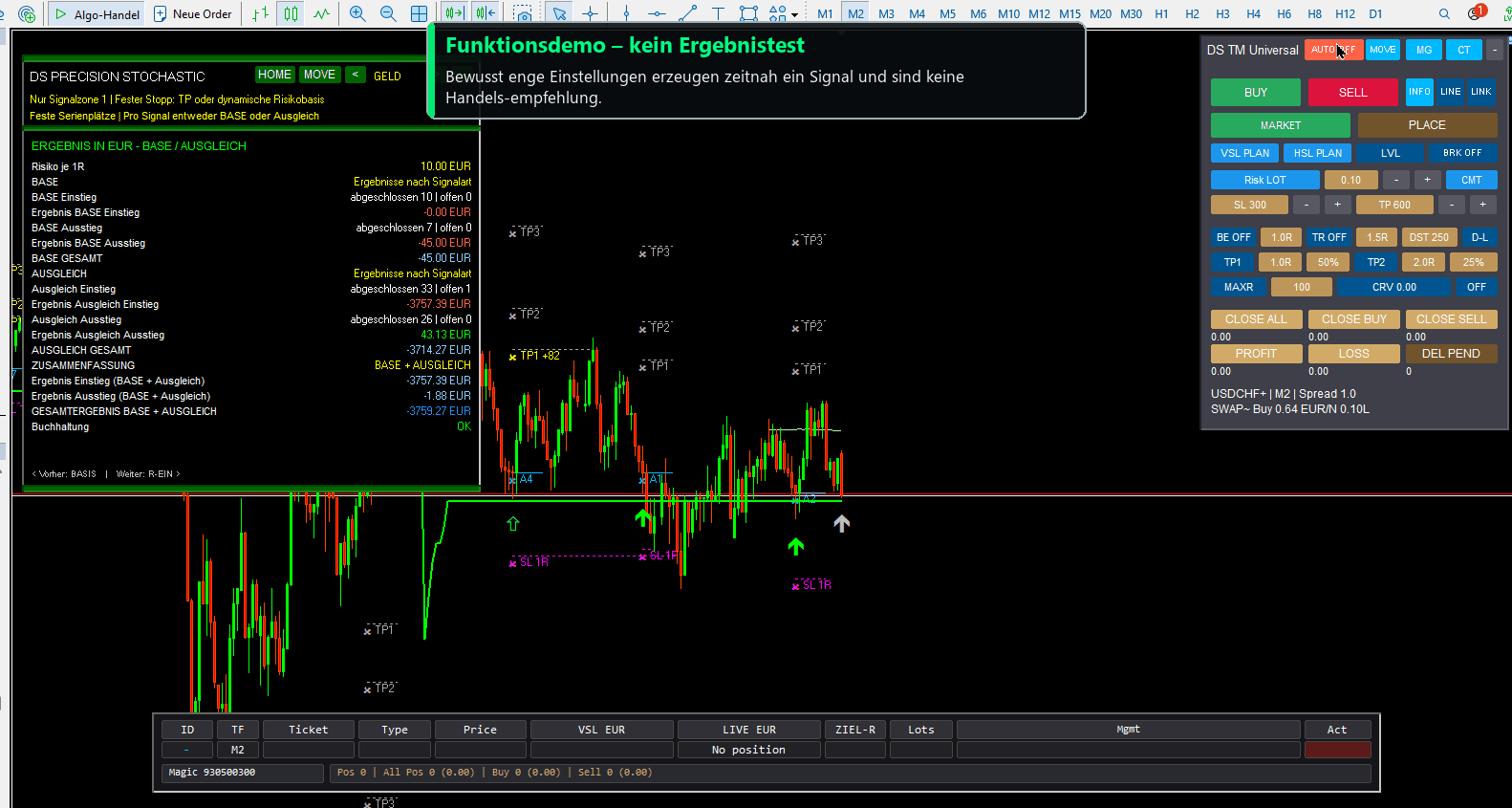Click the red SELL button
1512x808 pixels.
click(1353, 92)
